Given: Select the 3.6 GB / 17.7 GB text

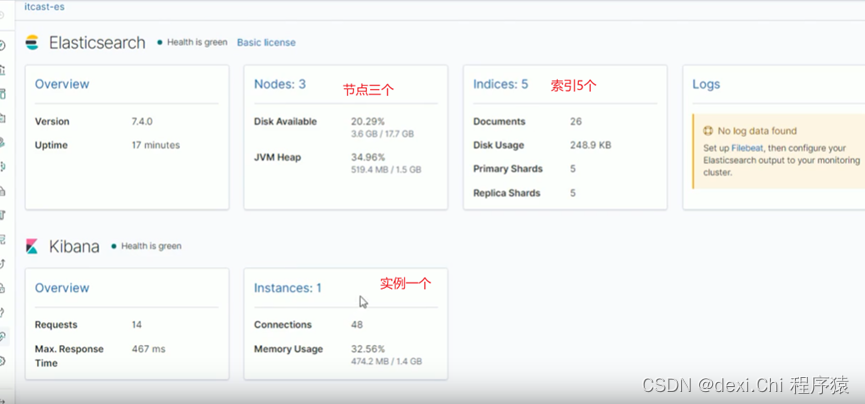Looking at the screenshot, I should pos(382,134).
